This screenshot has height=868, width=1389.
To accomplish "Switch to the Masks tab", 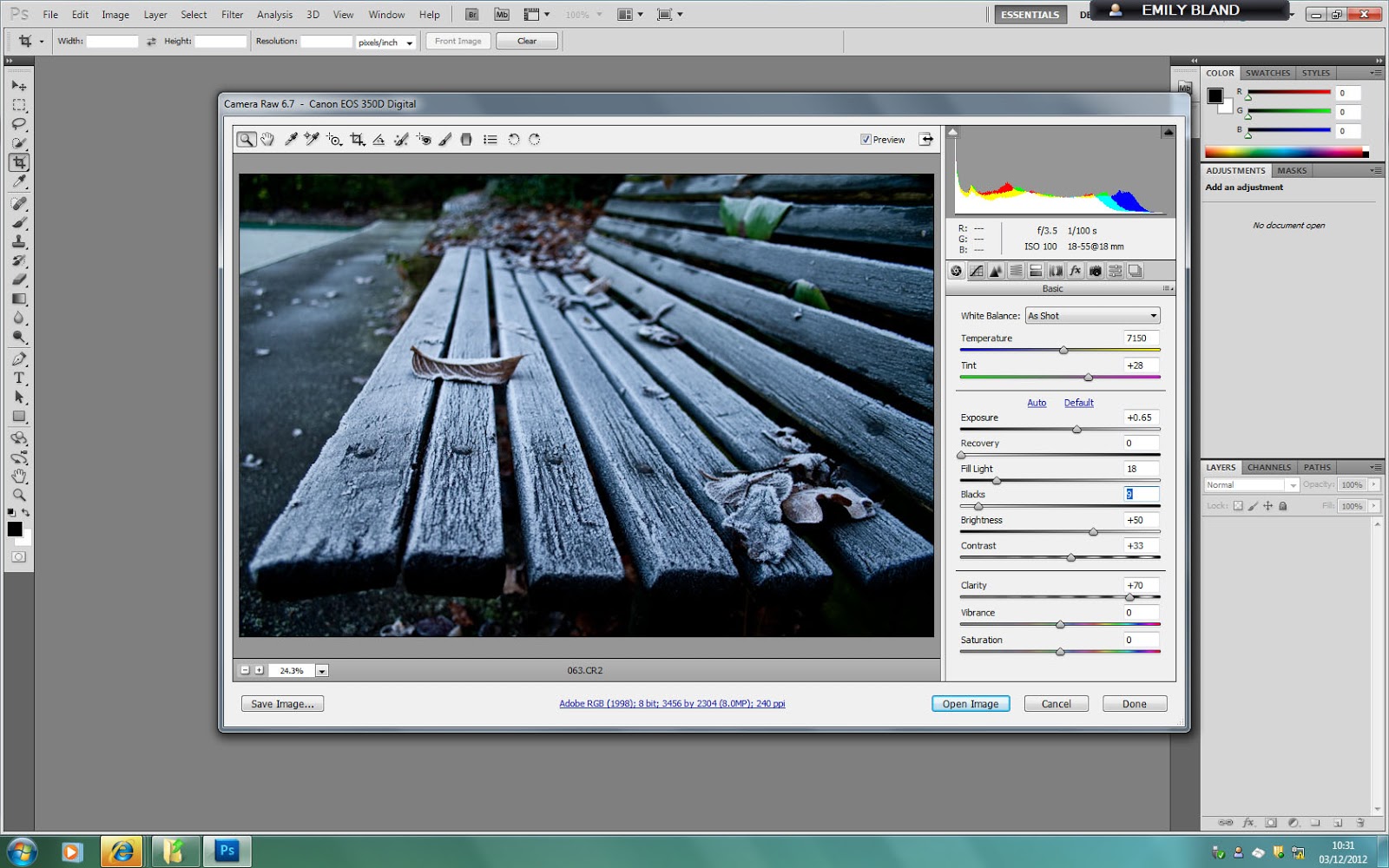I will click(1292, 170).
